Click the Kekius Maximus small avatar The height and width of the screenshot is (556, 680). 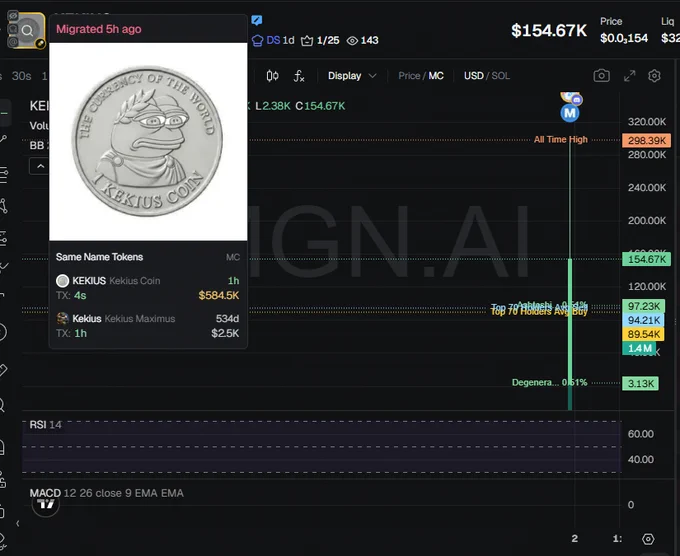tap(62, 319)
